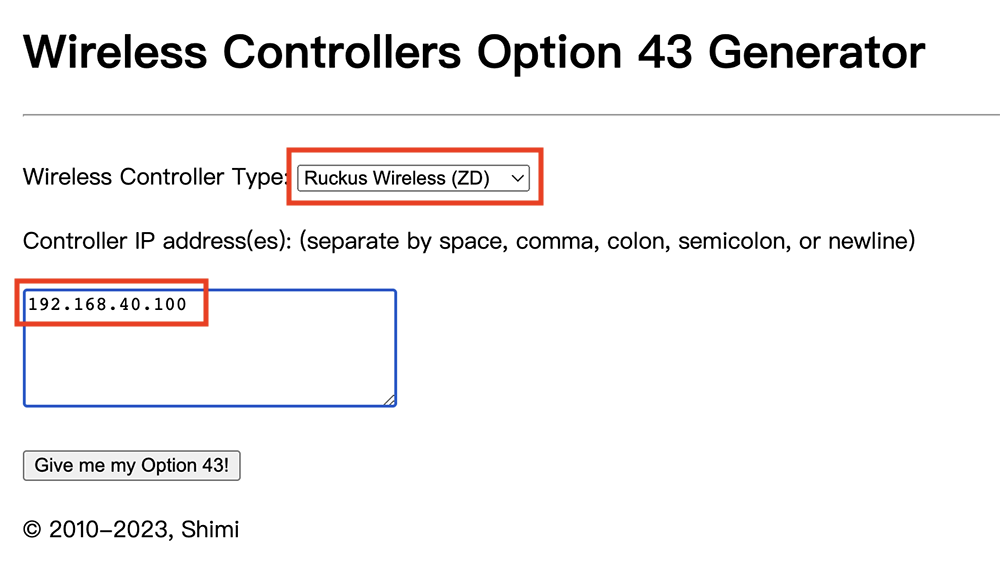1000x570 pixels.
Task: Click the copyright symbol in the footer
Action: (x=32, y=530)
